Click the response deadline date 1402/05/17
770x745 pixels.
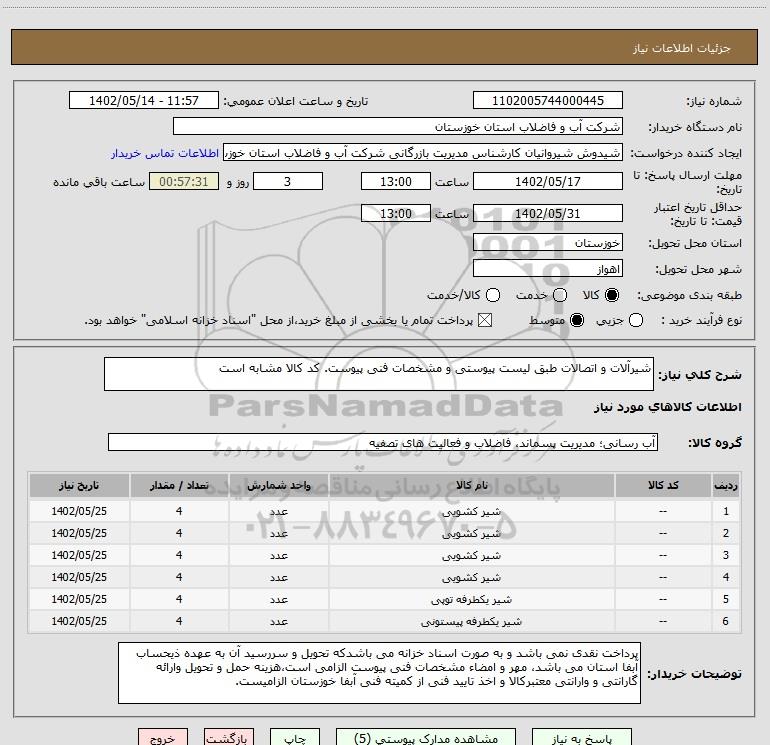pyautogui.click(x=548, y=181)
